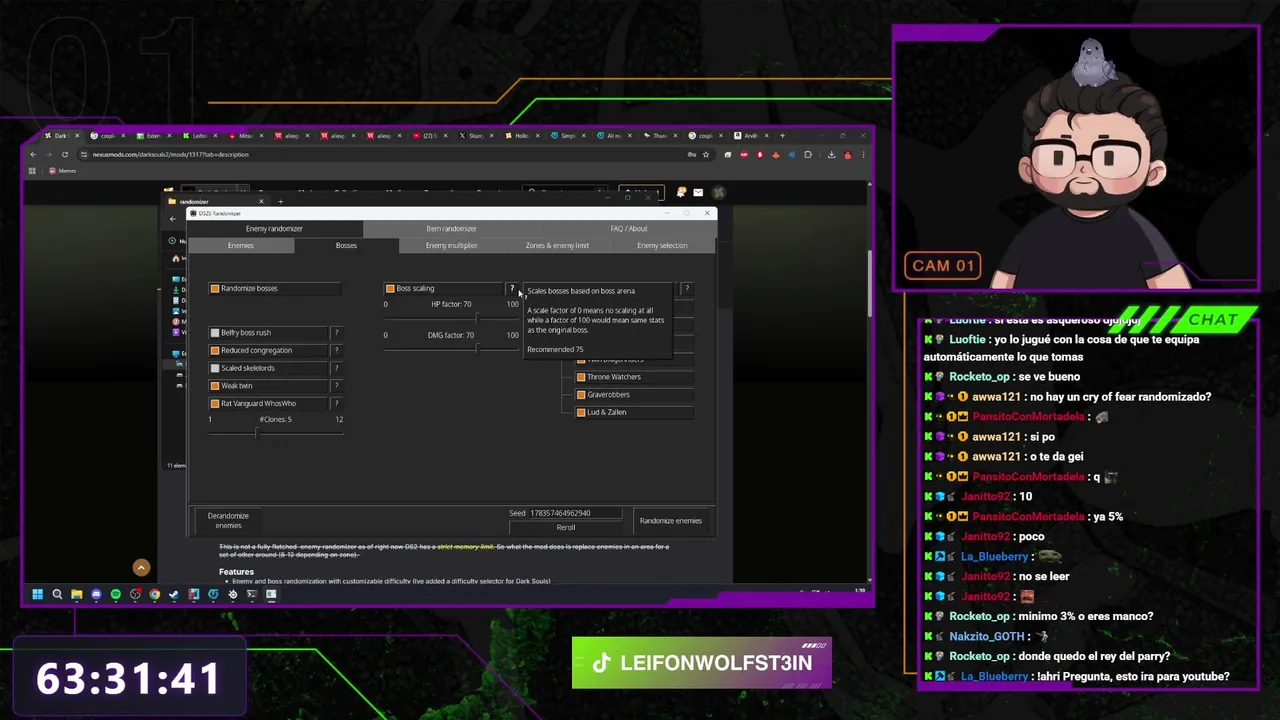Open the browser downloads icon

[831, 154]
